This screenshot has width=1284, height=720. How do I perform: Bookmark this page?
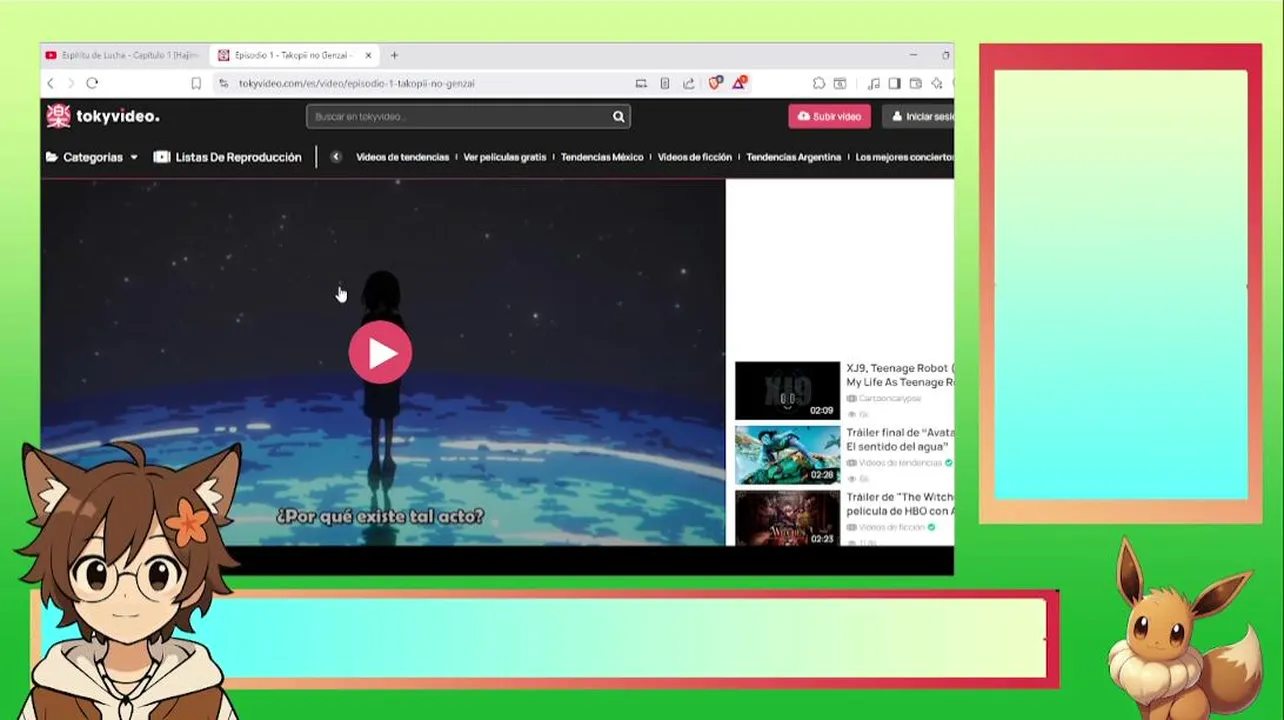point(196,83)
